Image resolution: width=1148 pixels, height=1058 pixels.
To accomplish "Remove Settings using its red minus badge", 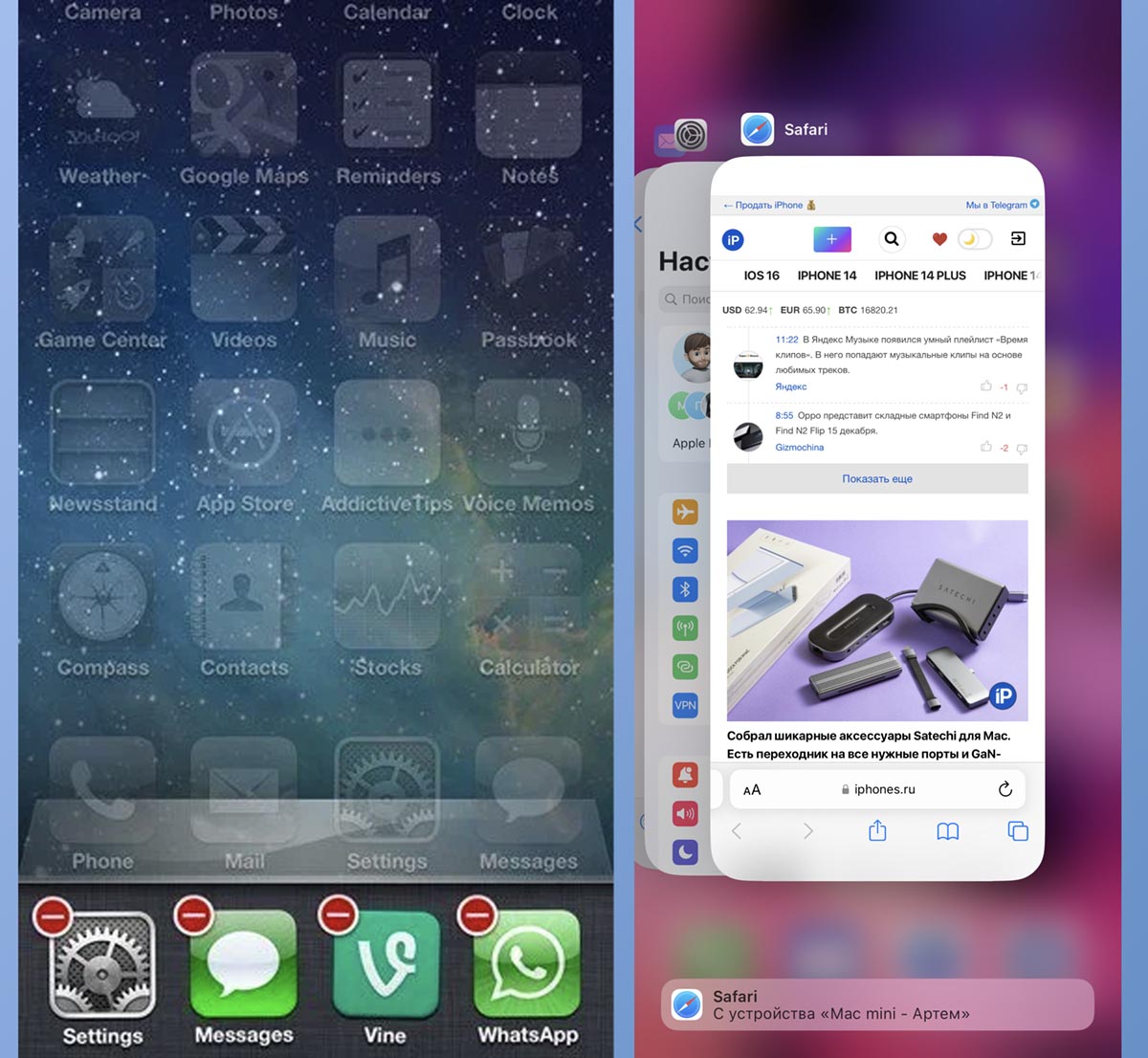I will pos(53,916).
